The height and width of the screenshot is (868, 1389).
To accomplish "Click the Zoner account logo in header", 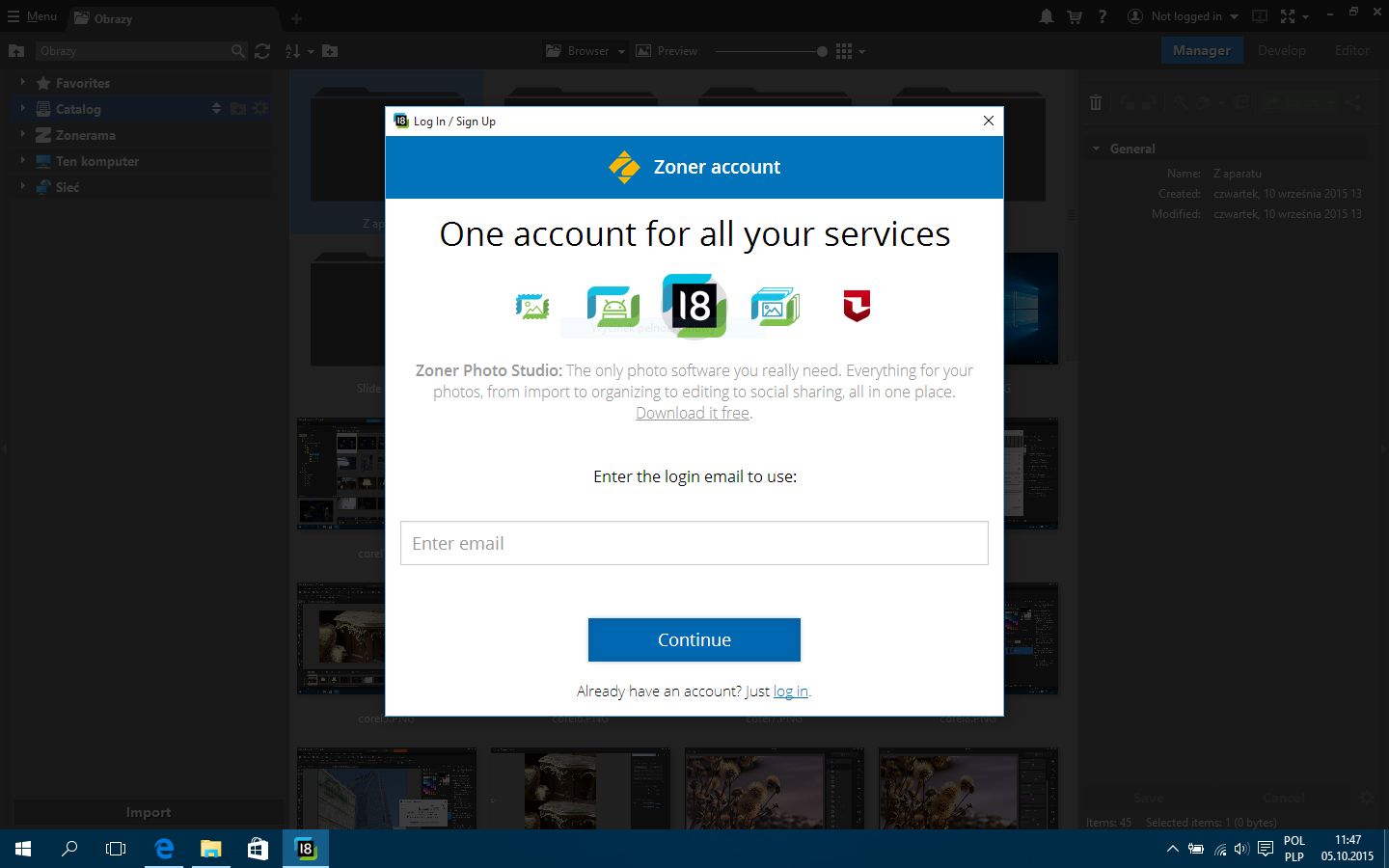I will (624, 167).
